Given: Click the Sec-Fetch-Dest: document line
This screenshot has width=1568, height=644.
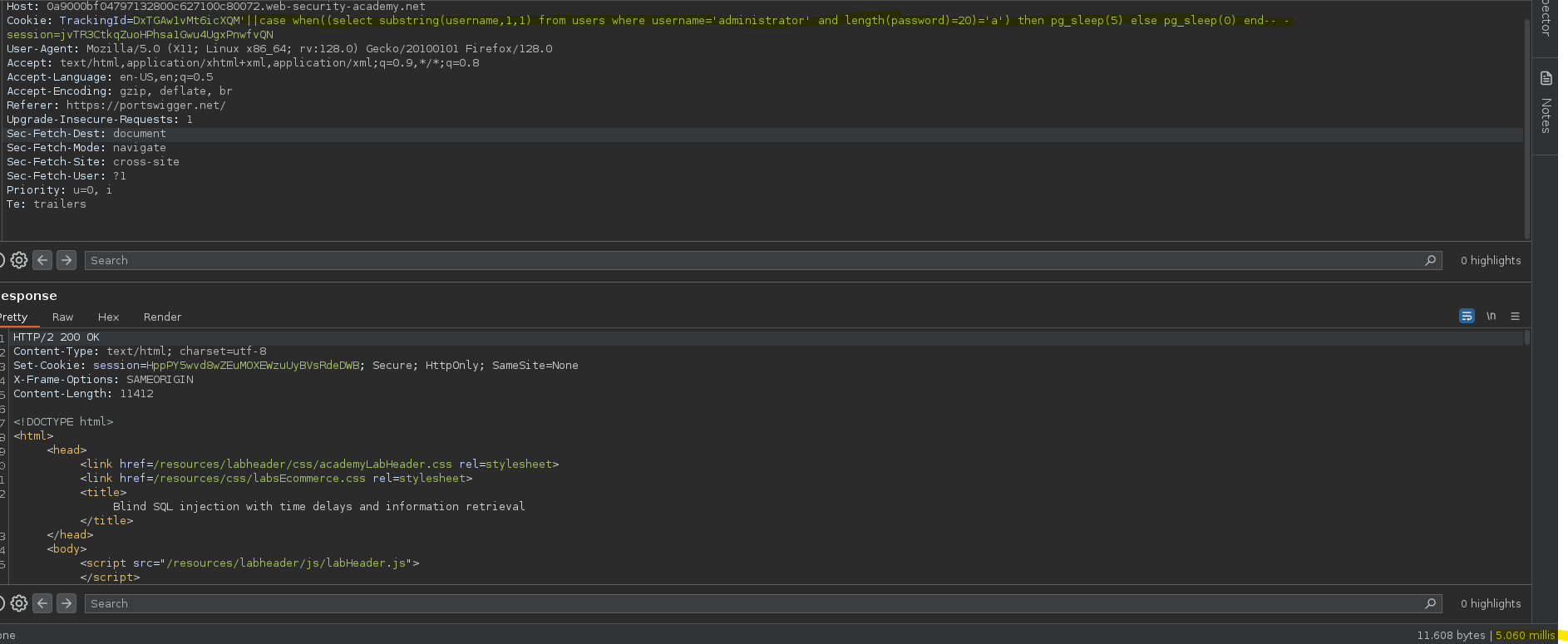Looking at the screenshot, I should pyautogui.click(x=86, y=133).
